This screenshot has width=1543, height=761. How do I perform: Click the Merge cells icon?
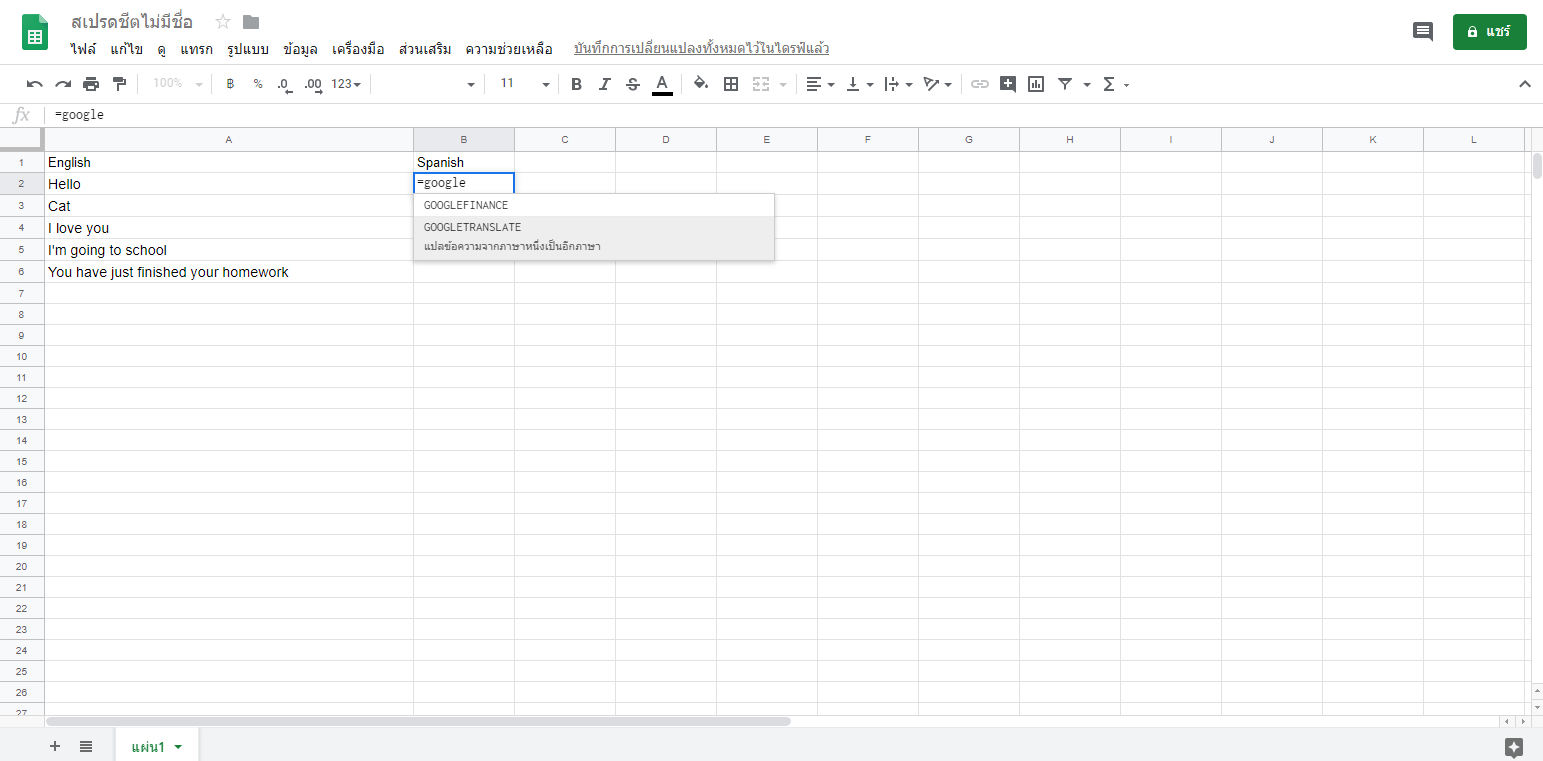(761, 84)
